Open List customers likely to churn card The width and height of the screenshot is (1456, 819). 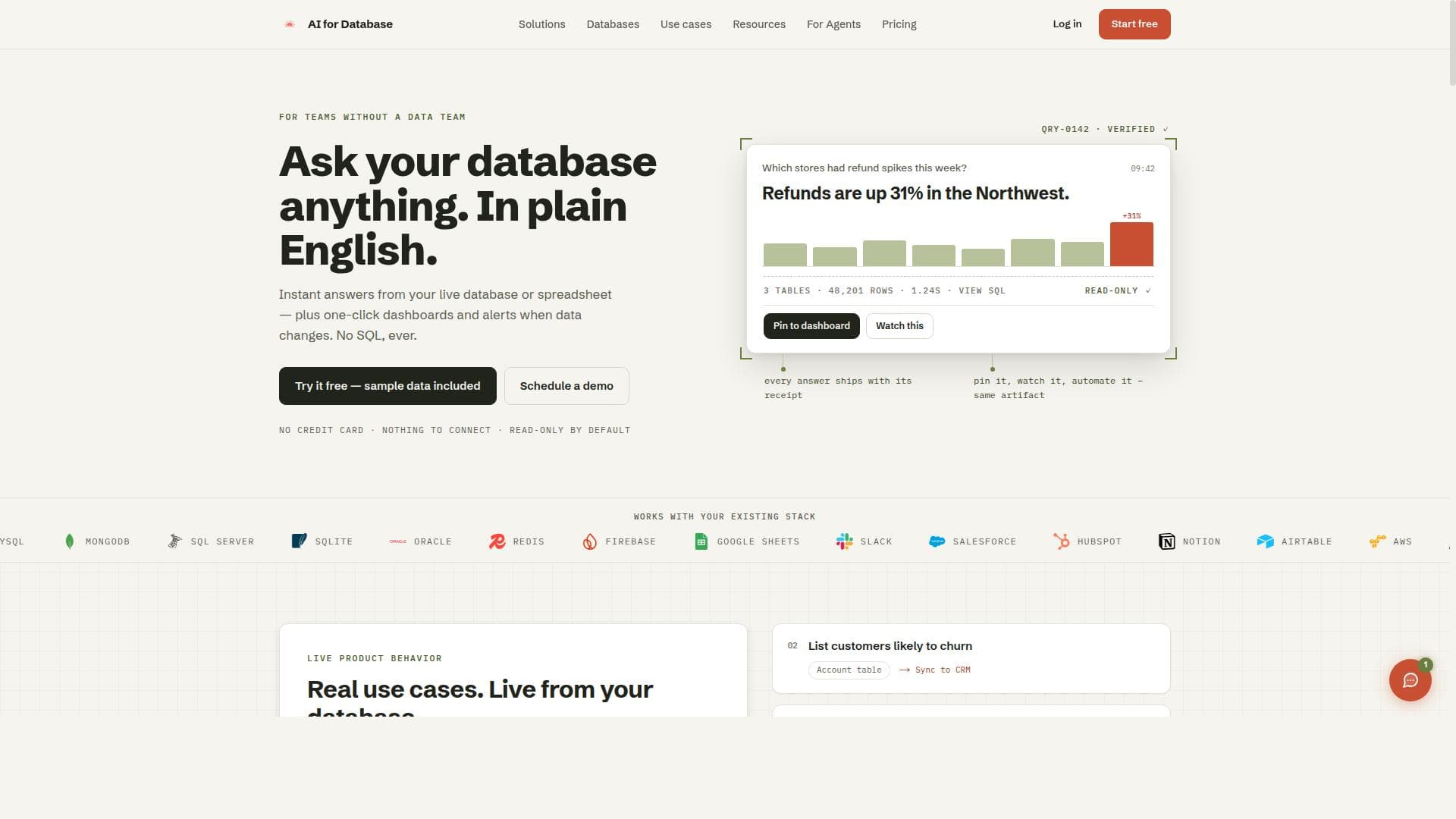point(971,658)
